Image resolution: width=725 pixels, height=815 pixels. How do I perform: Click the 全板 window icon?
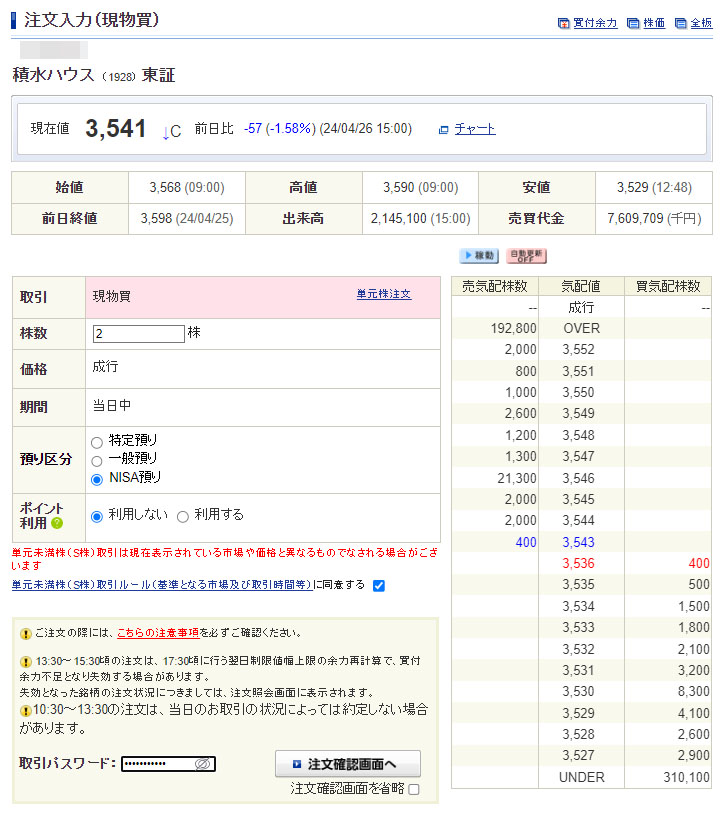coord(681,23)
